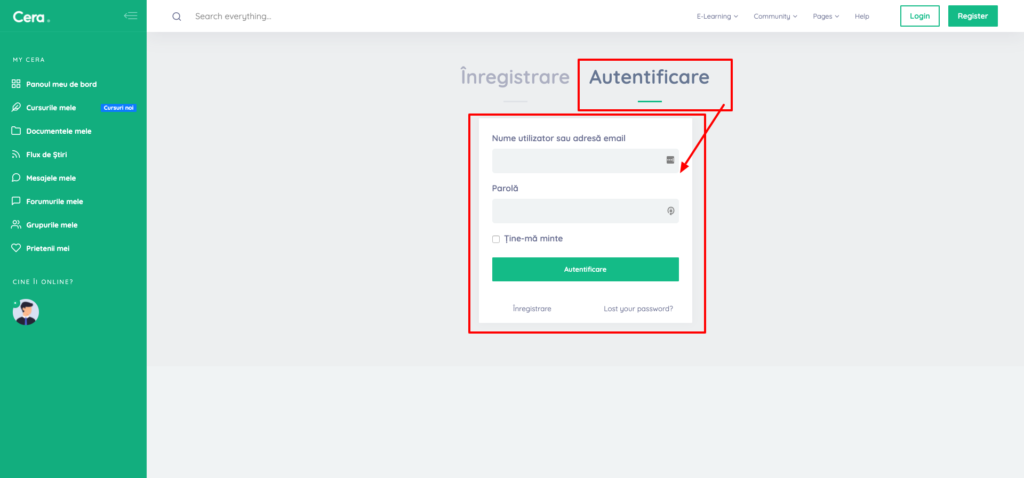Switch to the Înregistrare tab

[x=515, y=77]
